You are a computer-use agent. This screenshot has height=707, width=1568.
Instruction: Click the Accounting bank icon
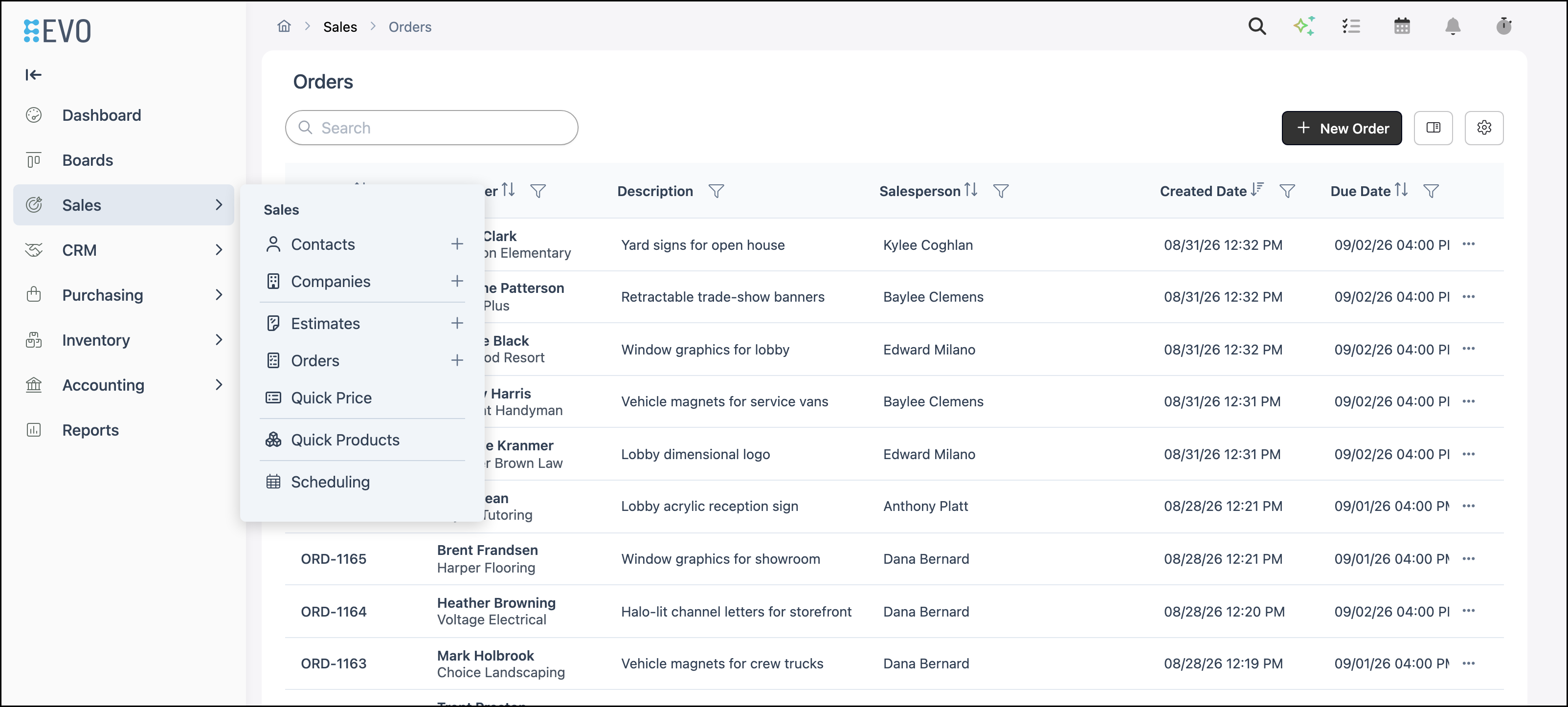click(33, 385)
